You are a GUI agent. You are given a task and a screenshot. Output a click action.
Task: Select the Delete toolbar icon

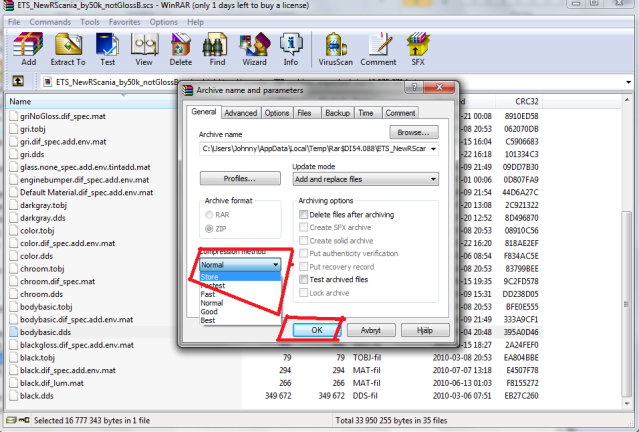click(181, 49)
